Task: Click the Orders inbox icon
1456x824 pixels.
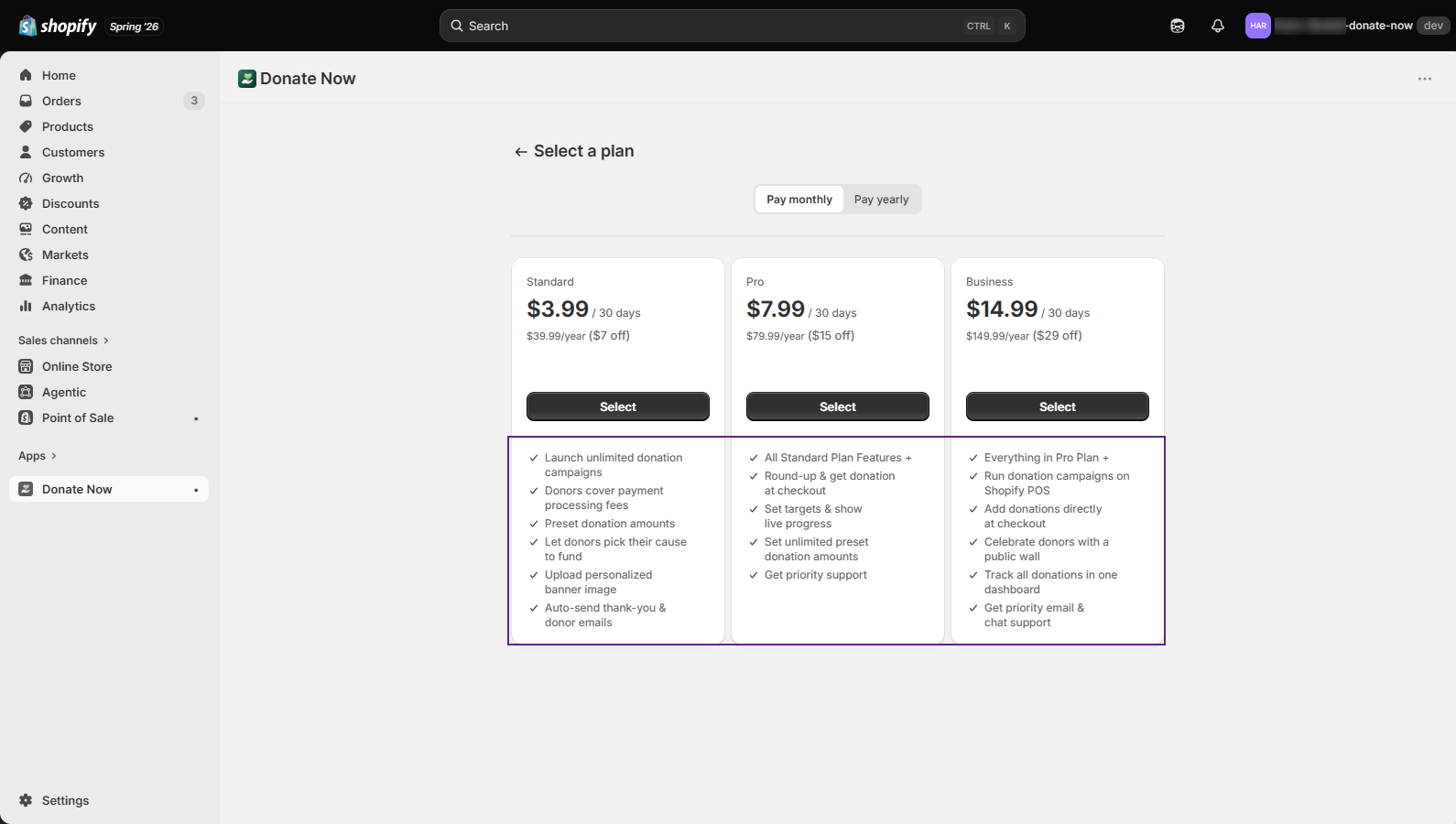Action: click(26, 101)
